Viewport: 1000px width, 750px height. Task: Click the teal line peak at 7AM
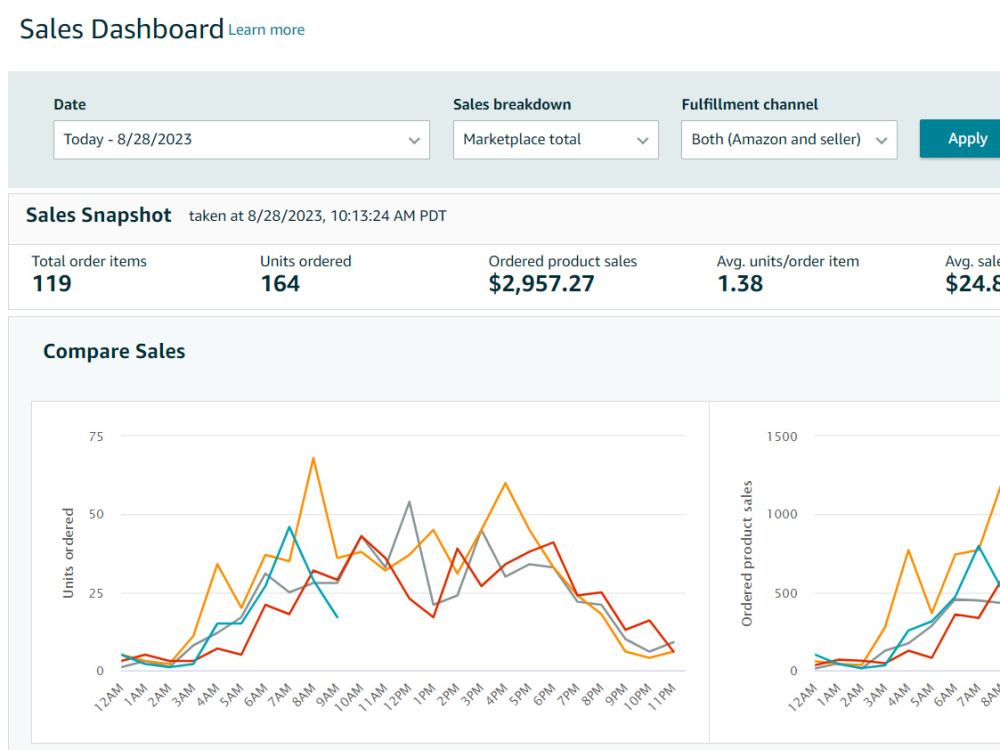click(289, 527)
